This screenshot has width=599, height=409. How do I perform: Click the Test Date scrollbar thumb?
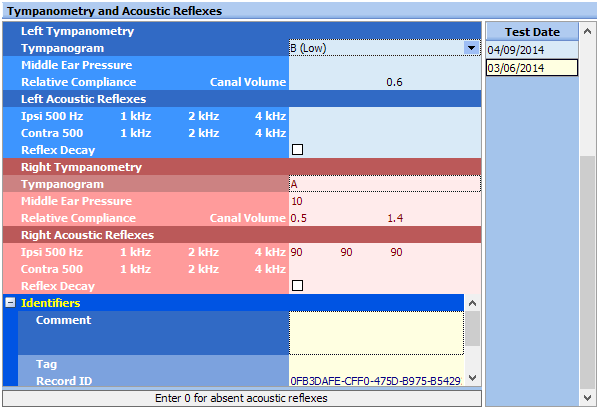tap(588, 273)
